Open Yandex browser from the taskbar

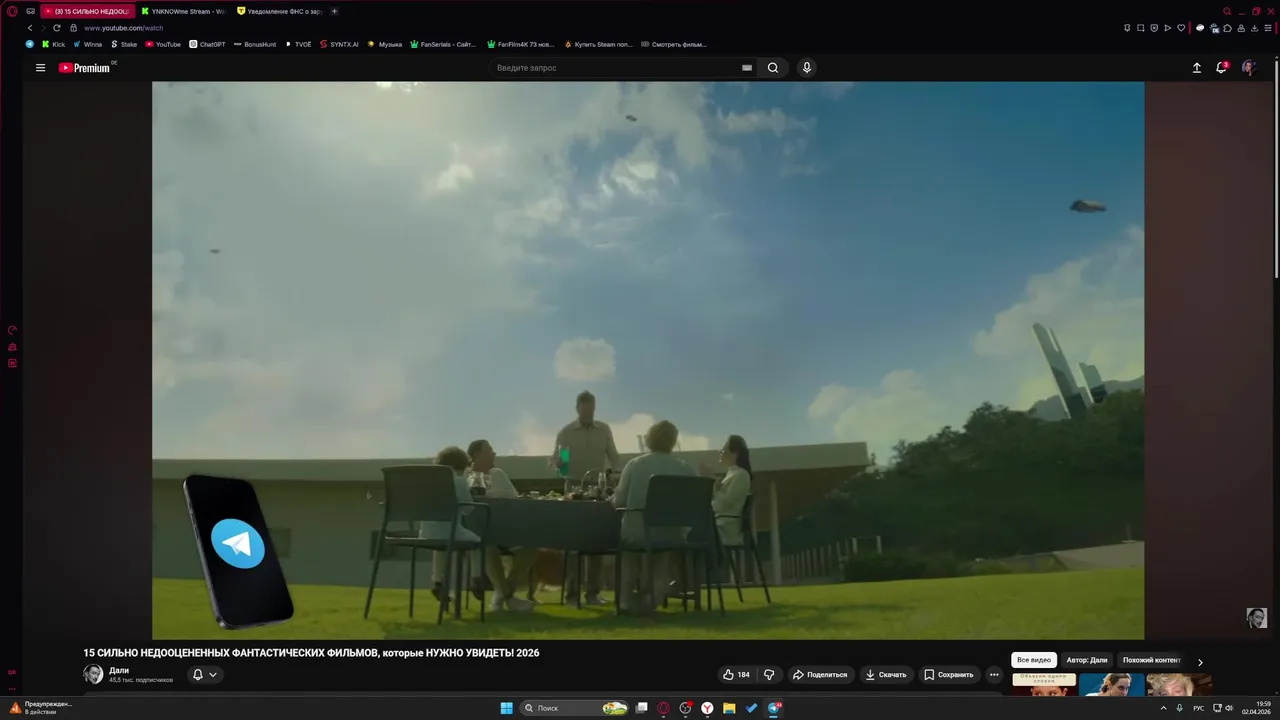(707, 708)
